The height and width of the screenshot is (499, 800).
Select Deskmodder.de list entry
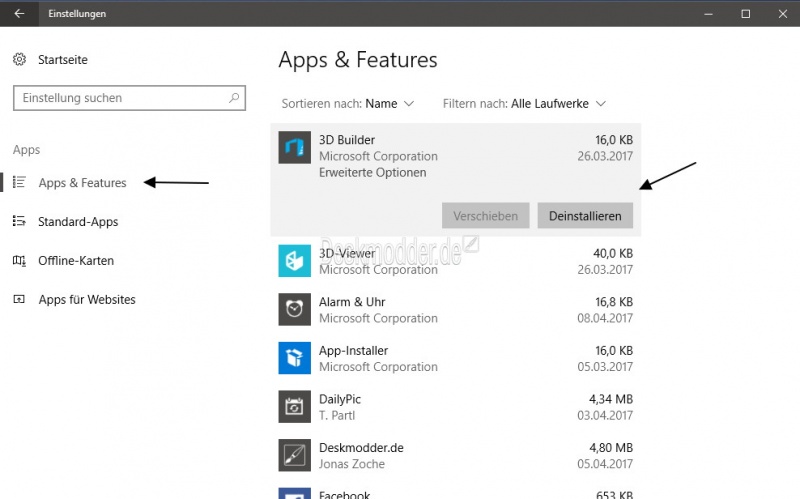pos(456,455)
